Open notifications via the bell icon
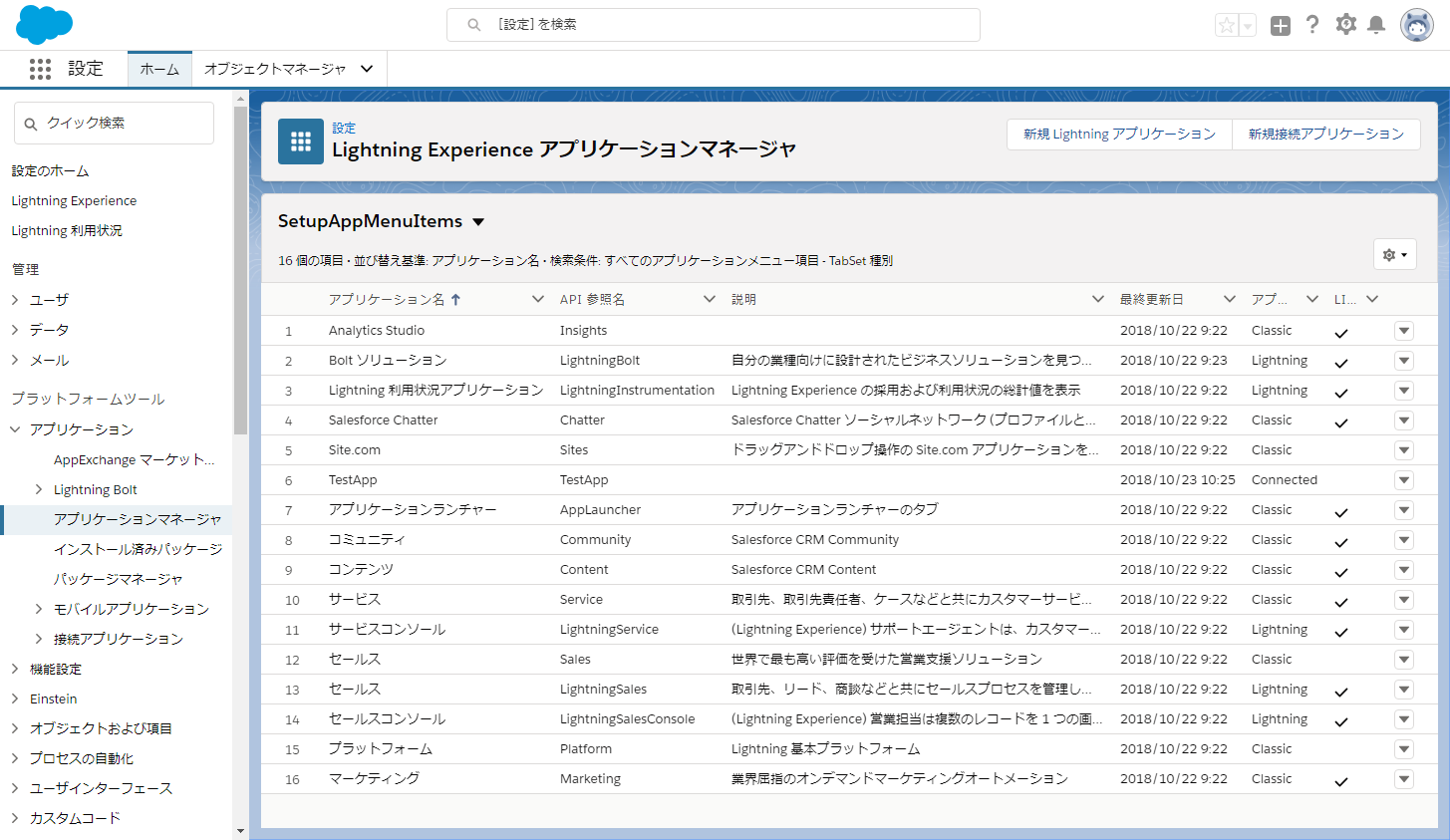The image size is (1450, 840). click(1377, 25)
